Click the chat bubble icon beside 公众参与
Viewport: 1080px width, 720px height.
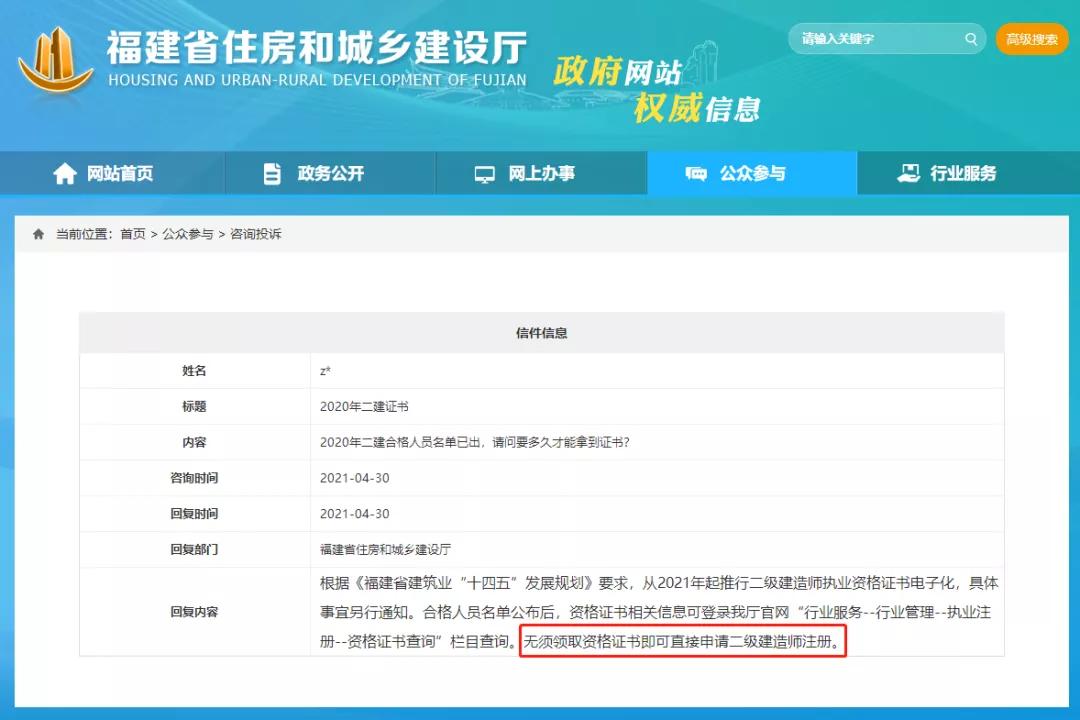tap(696, 174)
